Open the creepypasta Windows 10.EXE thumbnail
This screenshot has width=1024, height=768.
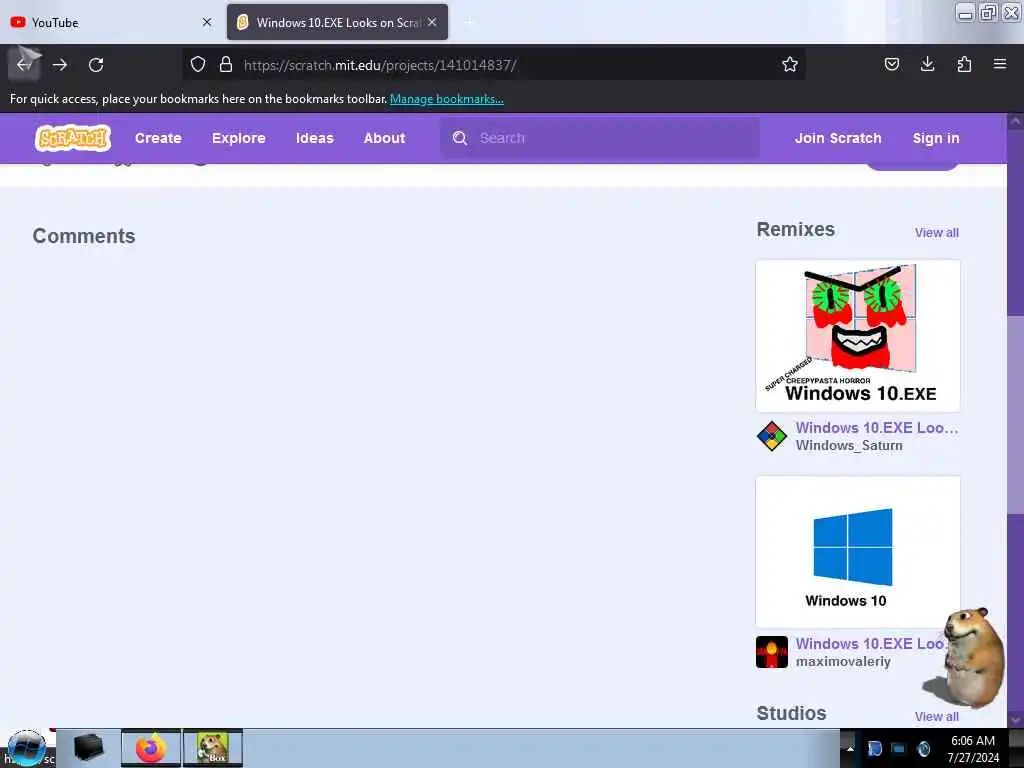coord(857,336)
